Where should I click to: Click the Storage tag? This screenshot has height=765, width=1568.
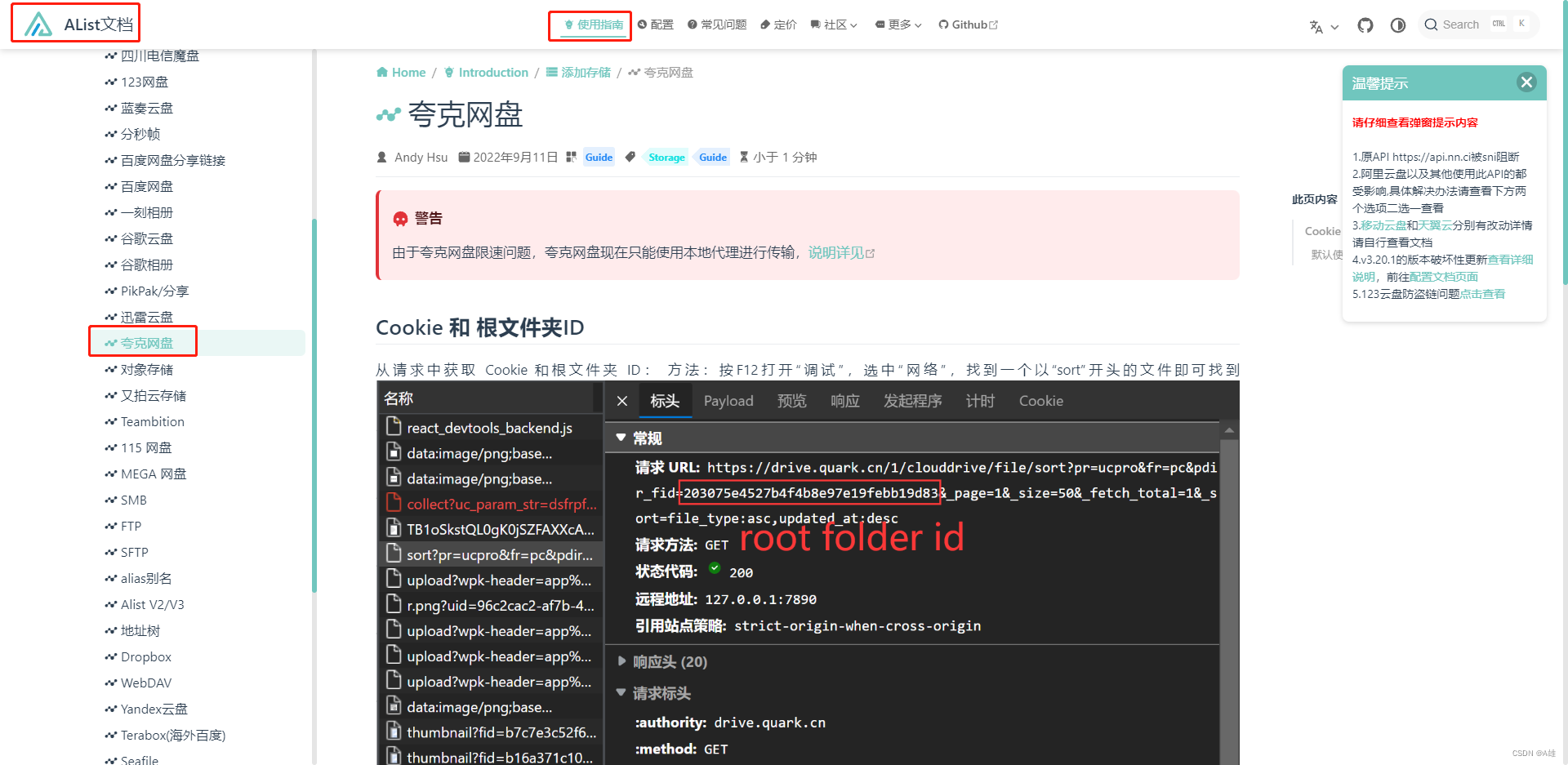point(666,158)
